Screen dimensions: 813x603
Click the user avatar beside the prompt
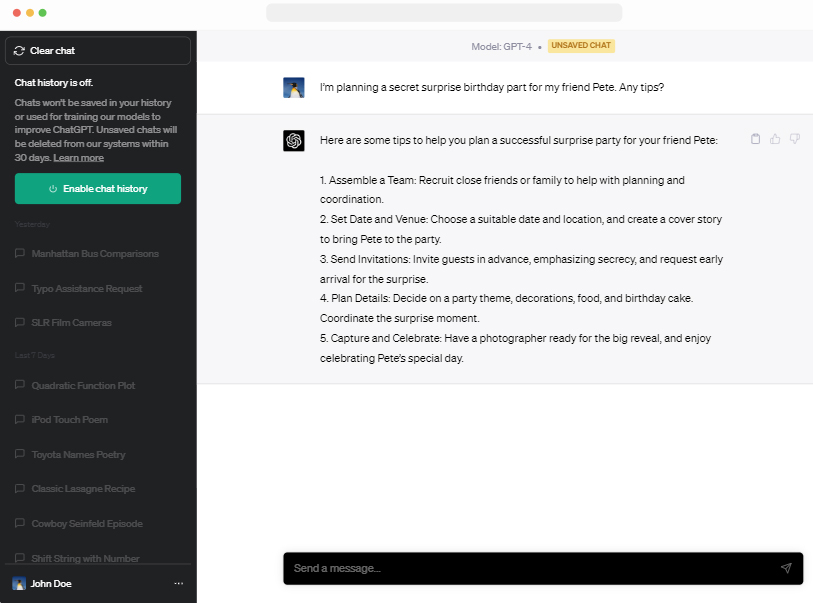point(293,88)
